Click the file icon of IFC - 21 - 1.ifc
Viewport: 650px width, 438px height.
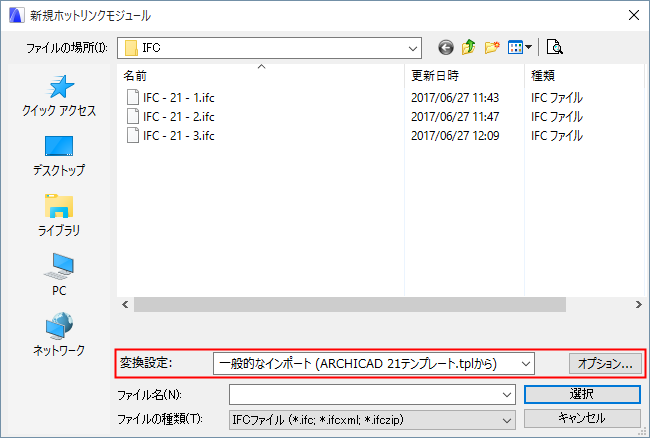coord(133,97)
